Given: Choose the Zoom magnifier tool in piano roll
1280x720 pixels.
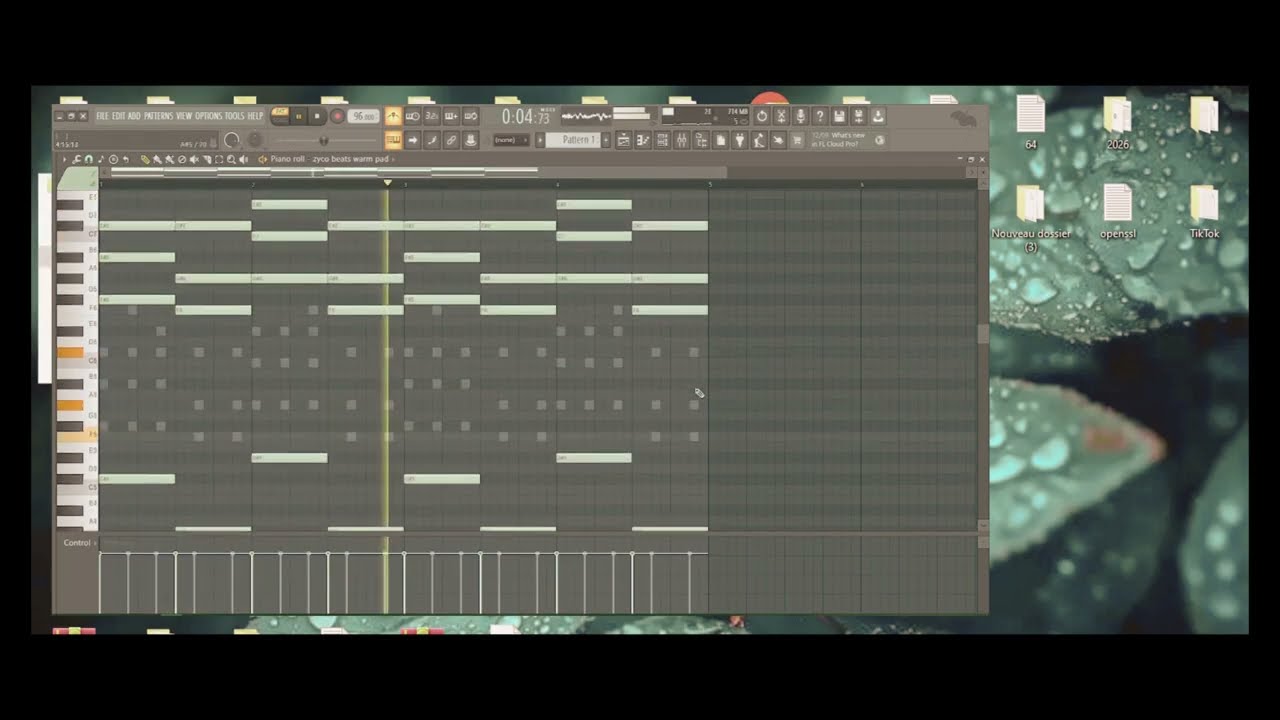Looking at the screenshot, I should click(x=231, y=159).
